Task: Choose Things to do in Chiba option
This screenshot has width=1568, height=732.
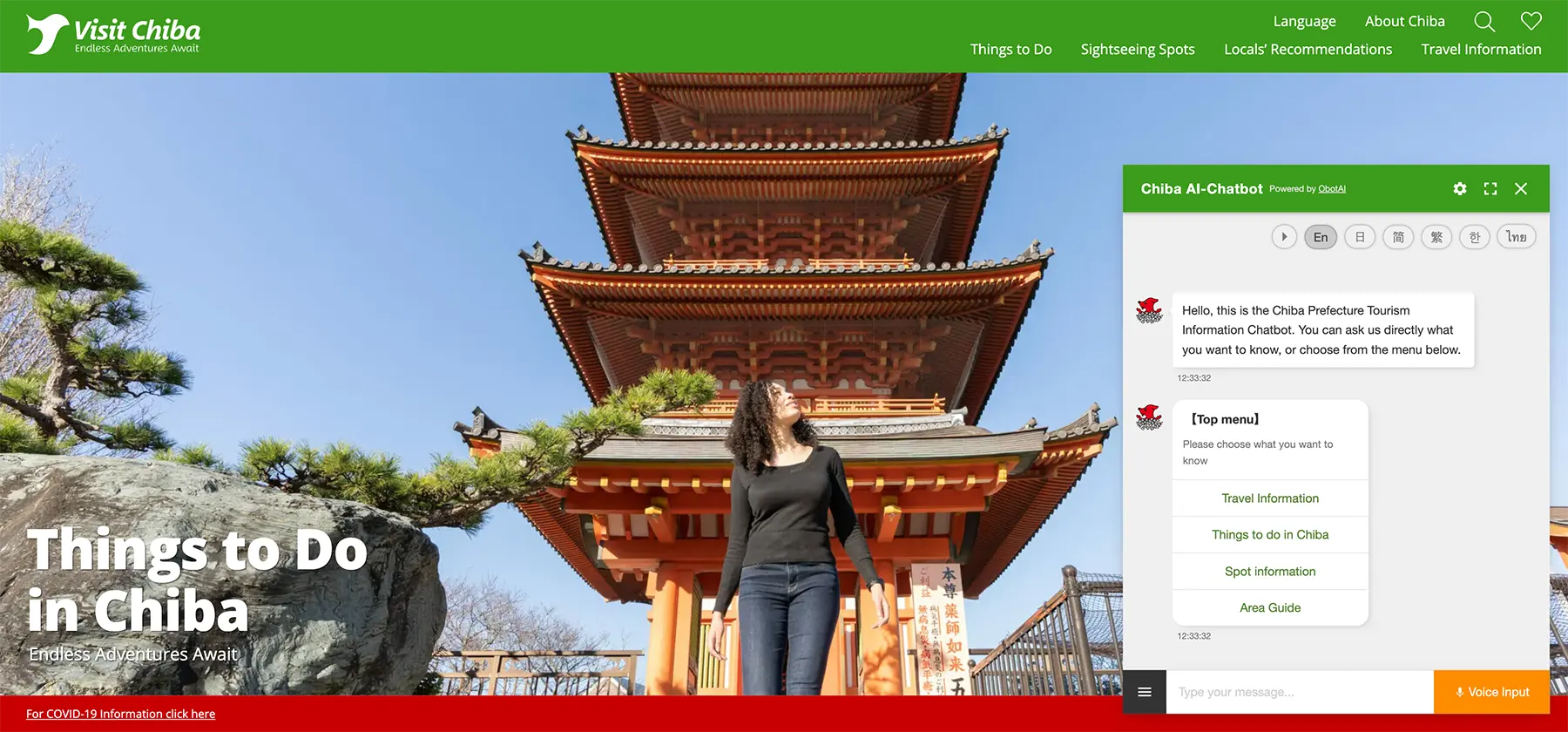Action: tap(1270, 535)
